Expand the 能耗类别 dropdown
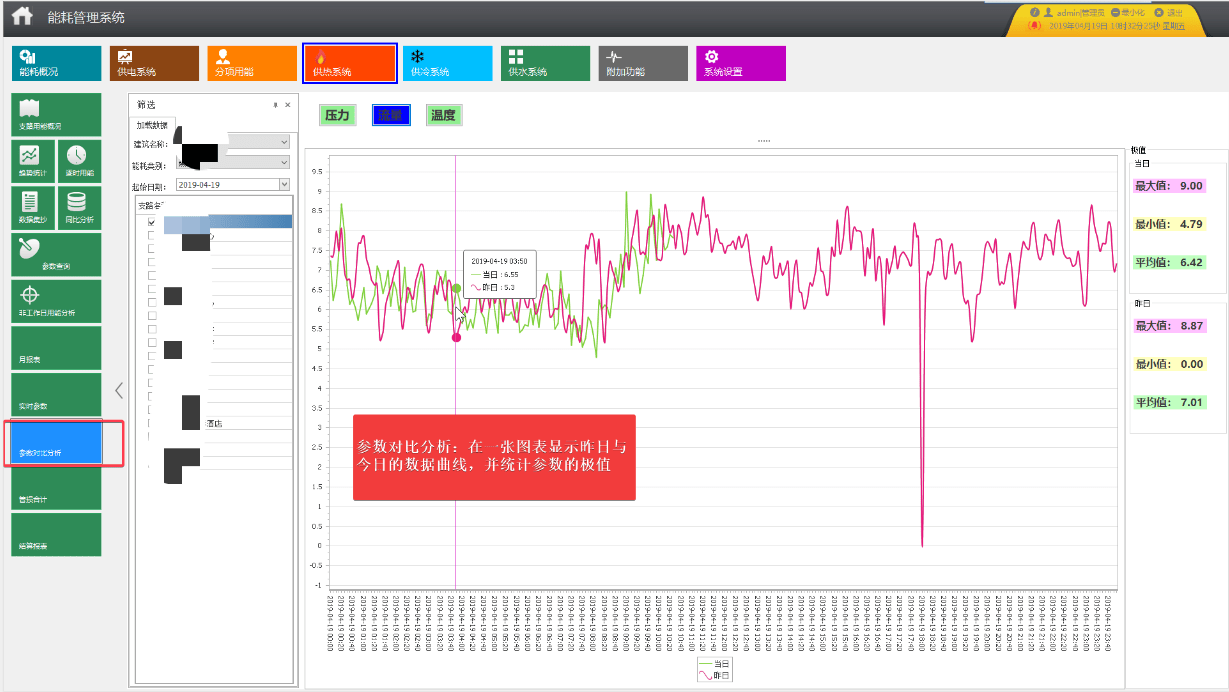The image size is (1229, 692). click(284, 163)
